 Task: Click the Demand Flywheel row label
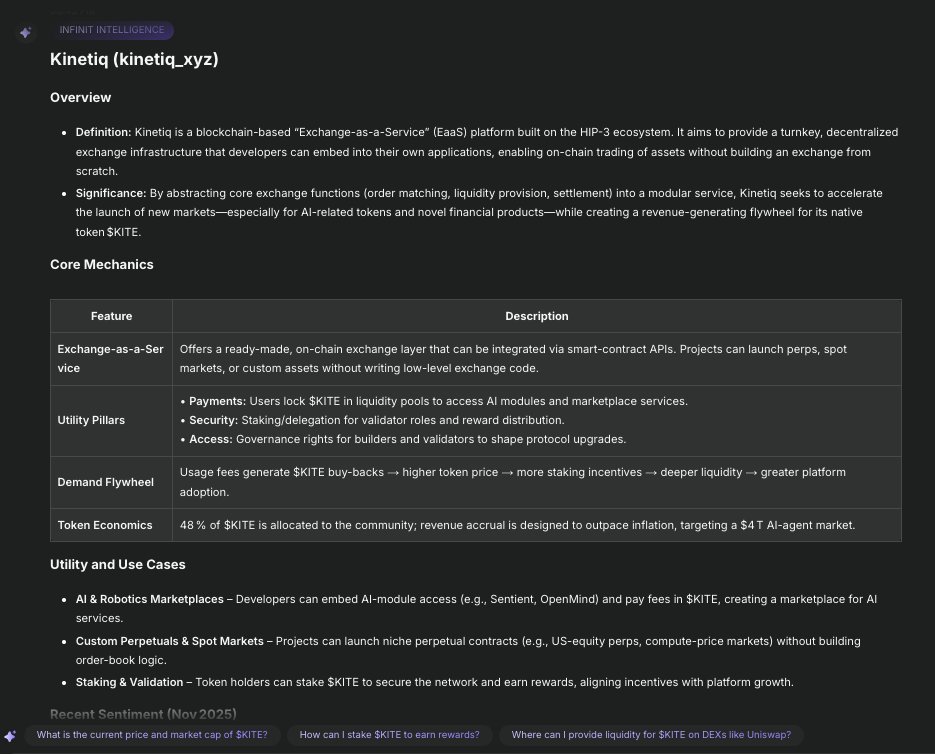click(106, 482)
